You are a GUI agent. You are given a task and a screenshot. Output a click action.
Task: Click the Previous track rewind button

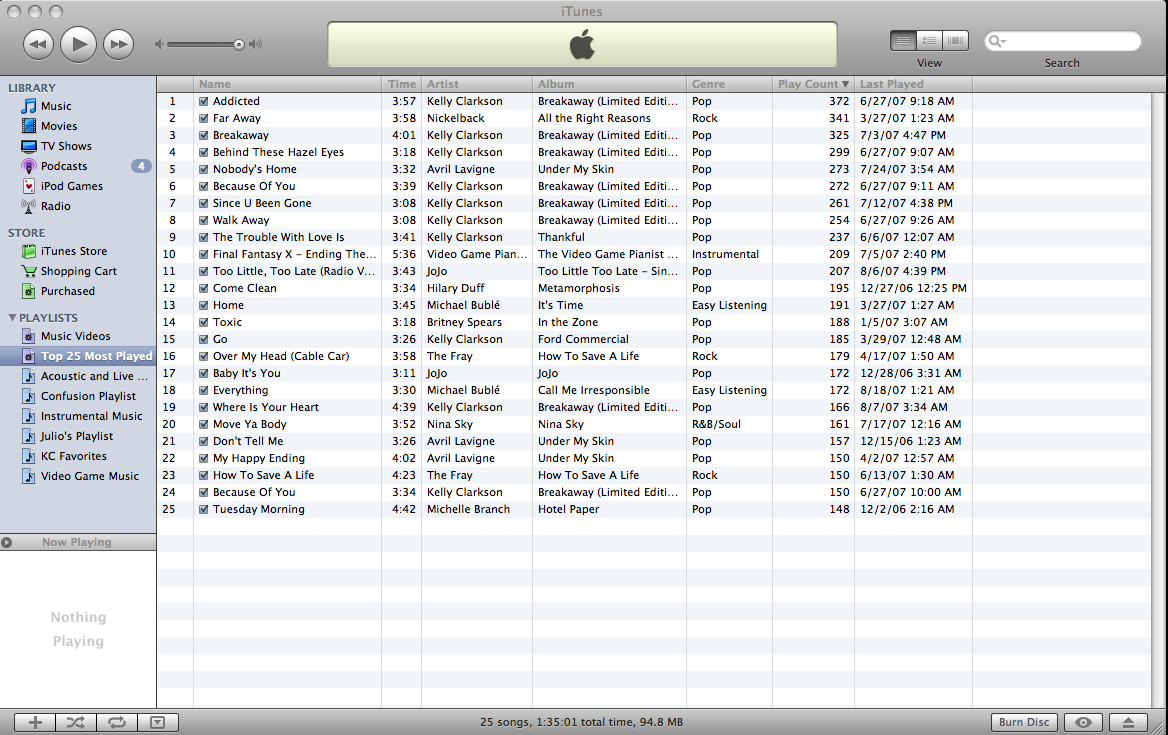tap(38, 44)
